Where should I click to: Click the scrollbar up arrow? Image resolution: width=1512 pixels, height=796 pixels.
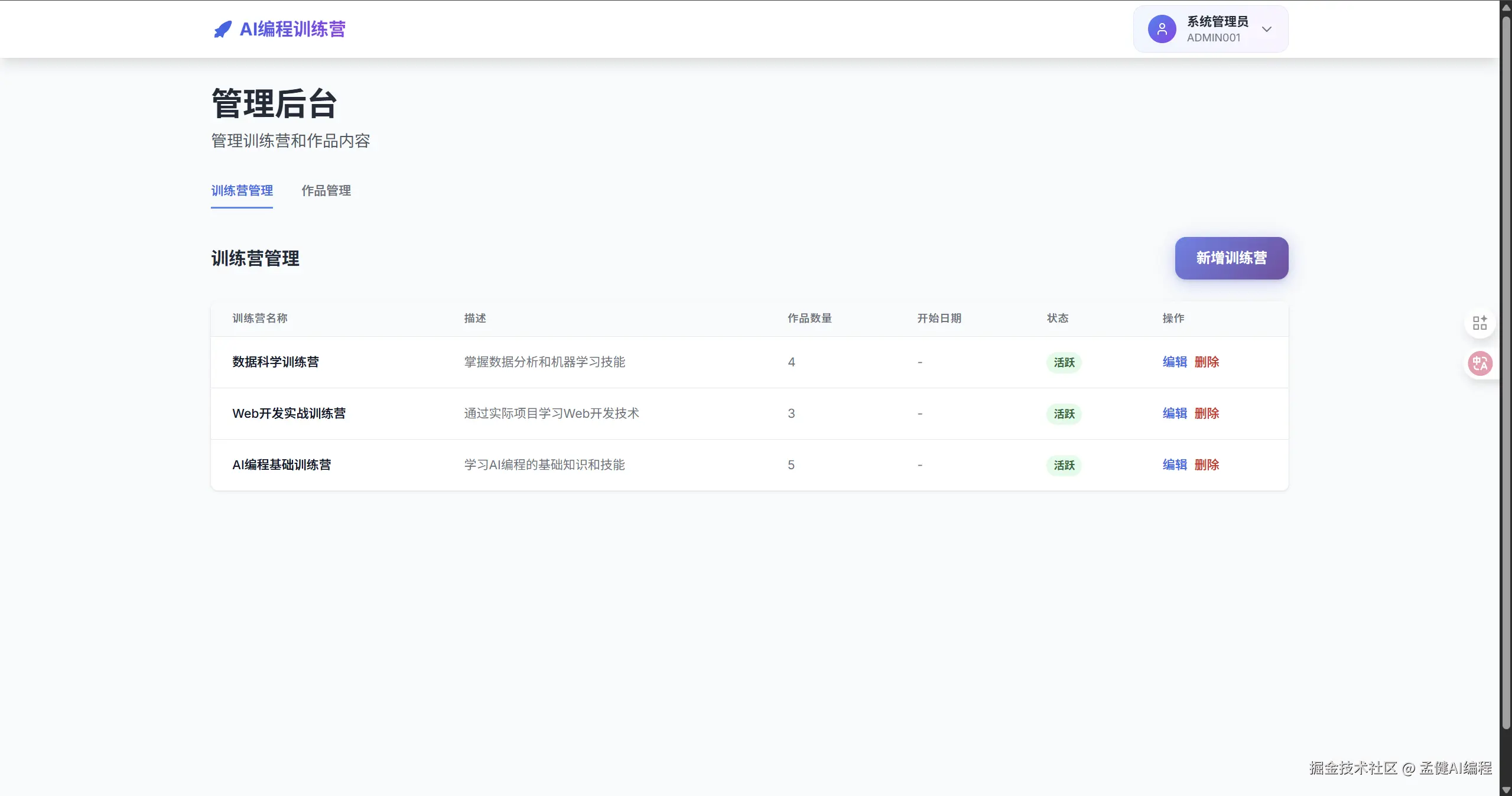coord(1506,7)
